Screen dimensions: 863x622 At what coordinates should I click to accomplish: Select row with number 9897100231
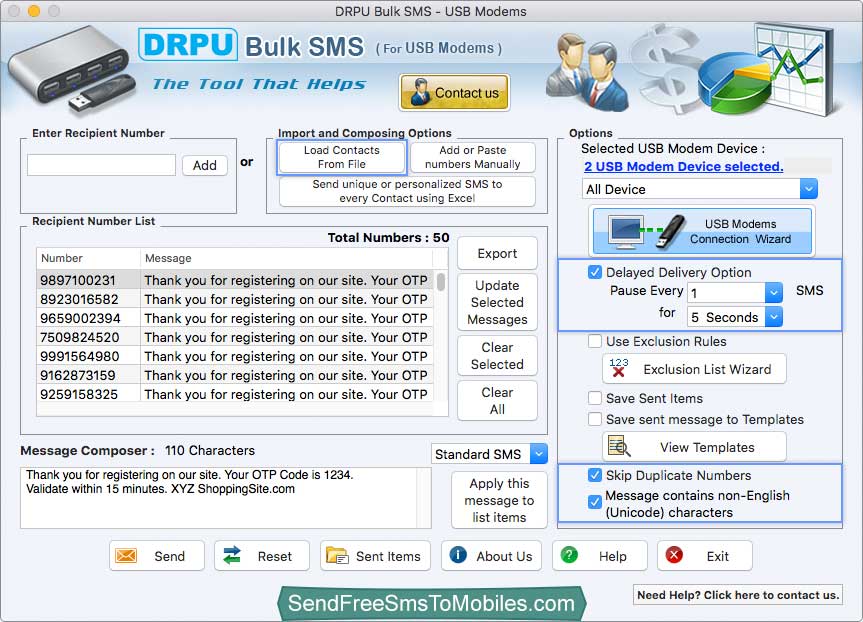[235, 280]
